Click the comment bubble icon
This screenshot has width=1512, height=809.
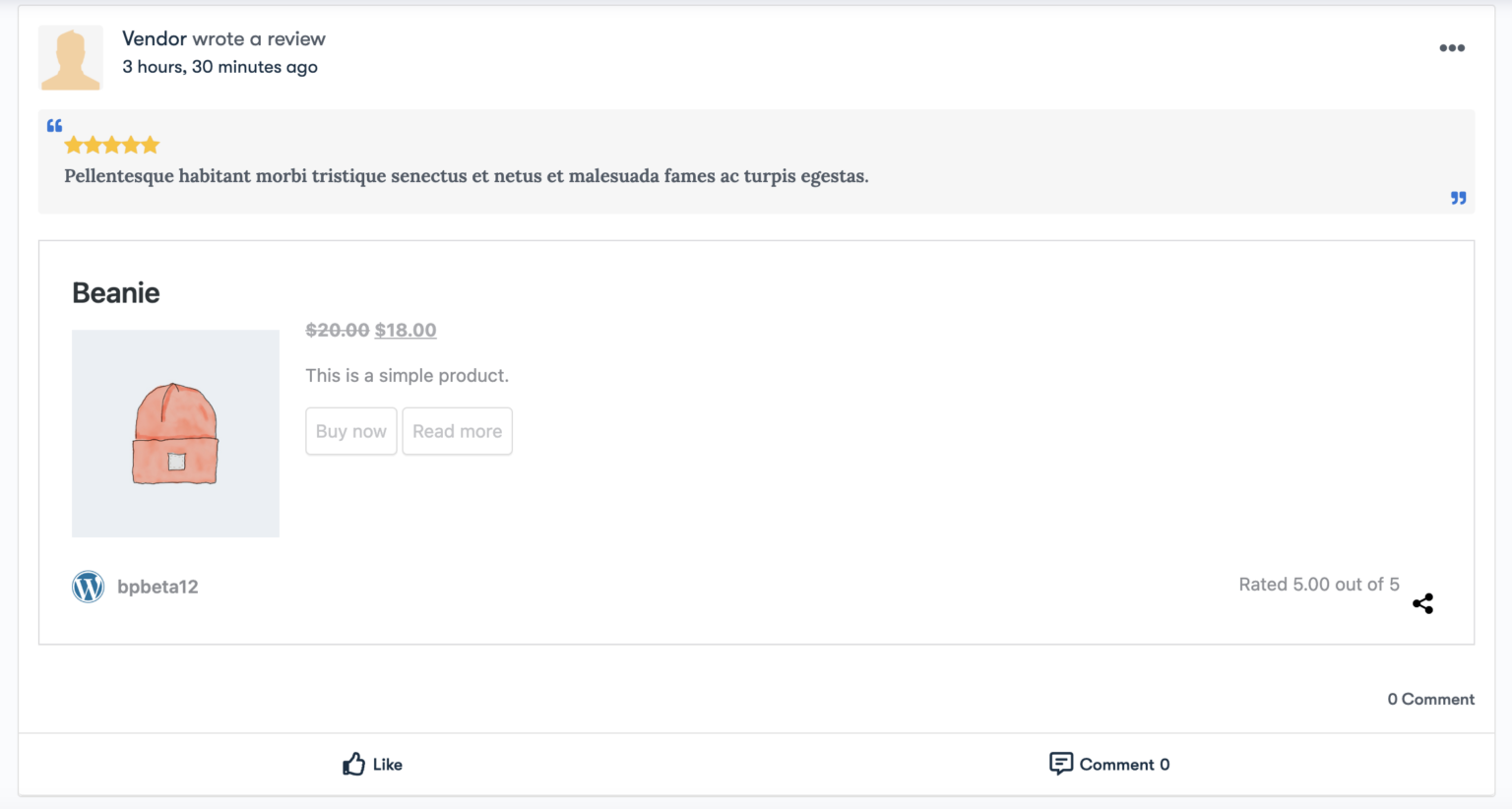1060,764
